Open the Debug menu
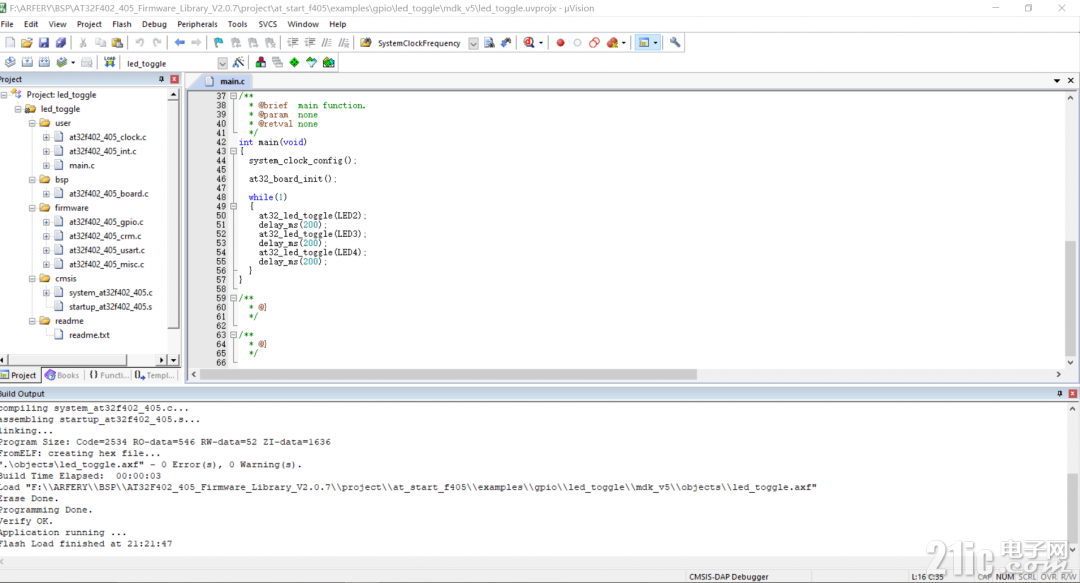Image resolution: width=1080 pixels, height=583 pixels. point(154,24)
